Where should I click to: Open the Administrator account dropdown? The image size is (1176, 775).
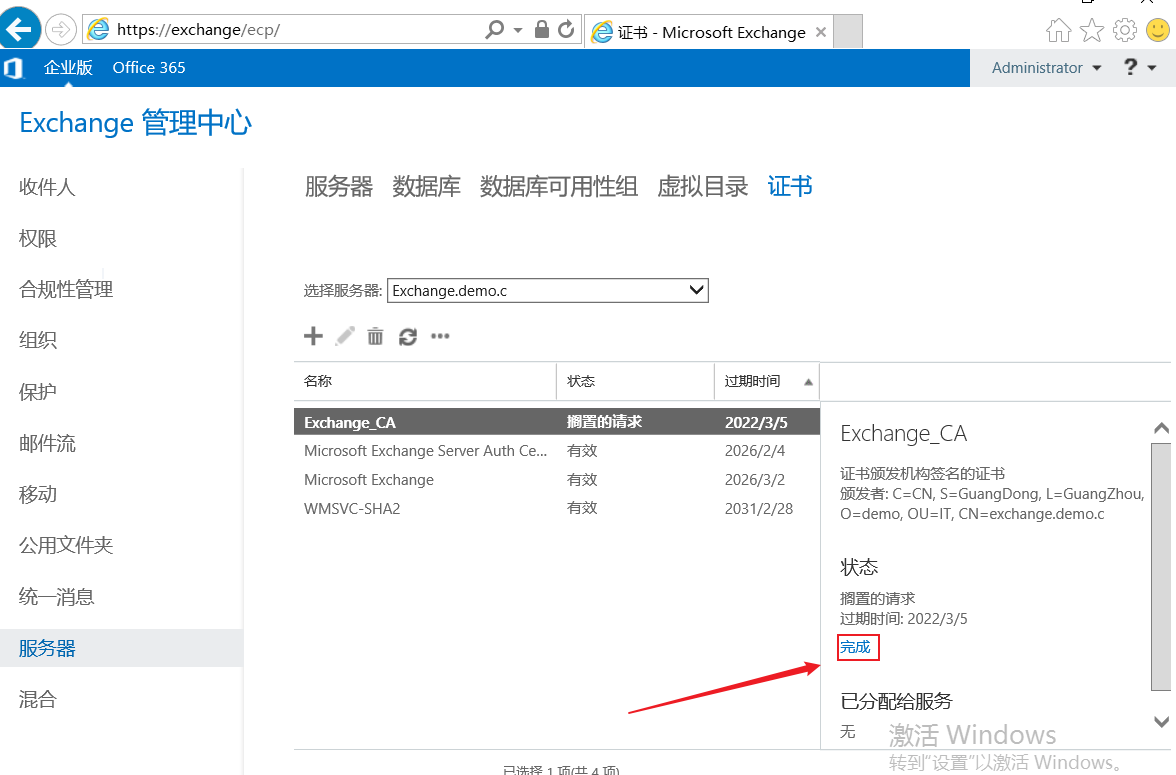coord(1046,68)
